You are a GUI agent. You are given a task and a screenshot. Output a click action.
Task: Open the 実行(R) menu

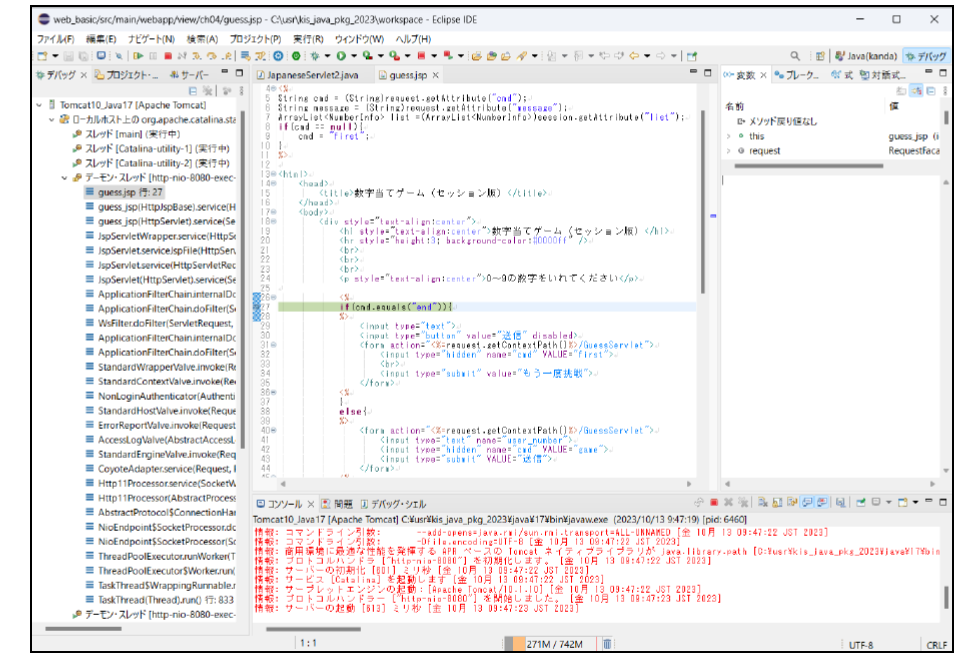click(308, 38)
